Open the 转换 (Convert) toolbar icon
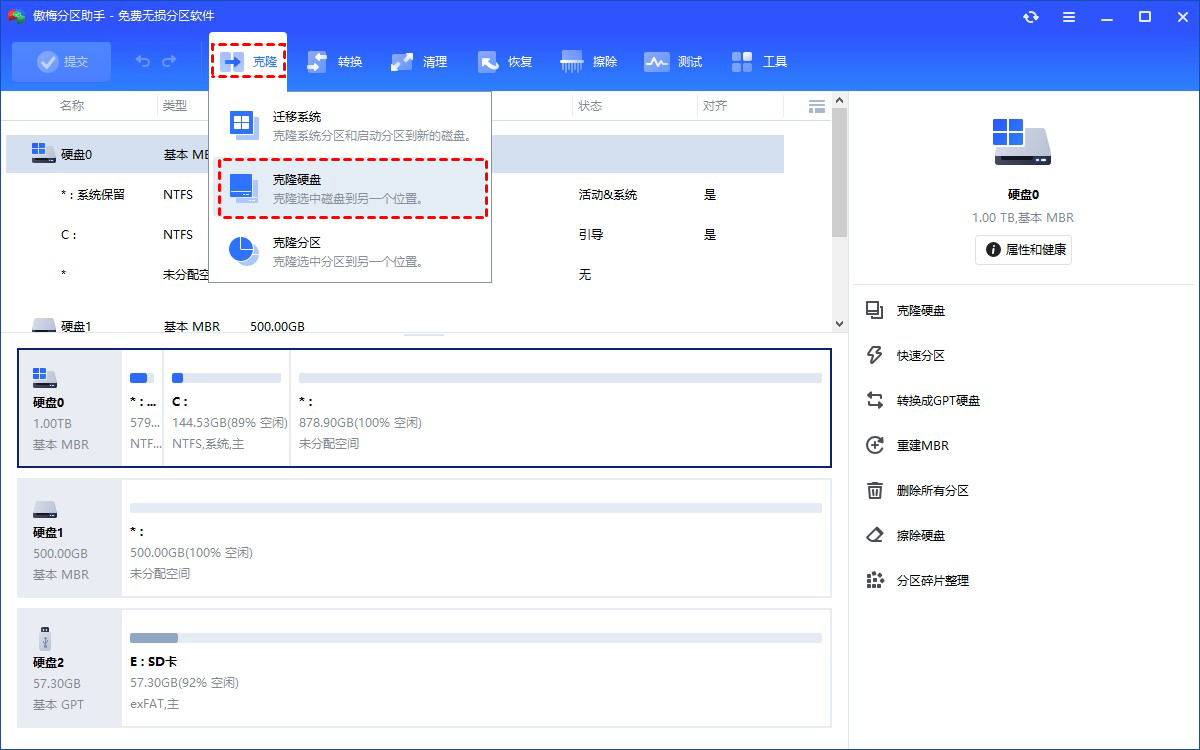Image resolution: width=1200 pixels, height=750 pixels. coord(333,61)
